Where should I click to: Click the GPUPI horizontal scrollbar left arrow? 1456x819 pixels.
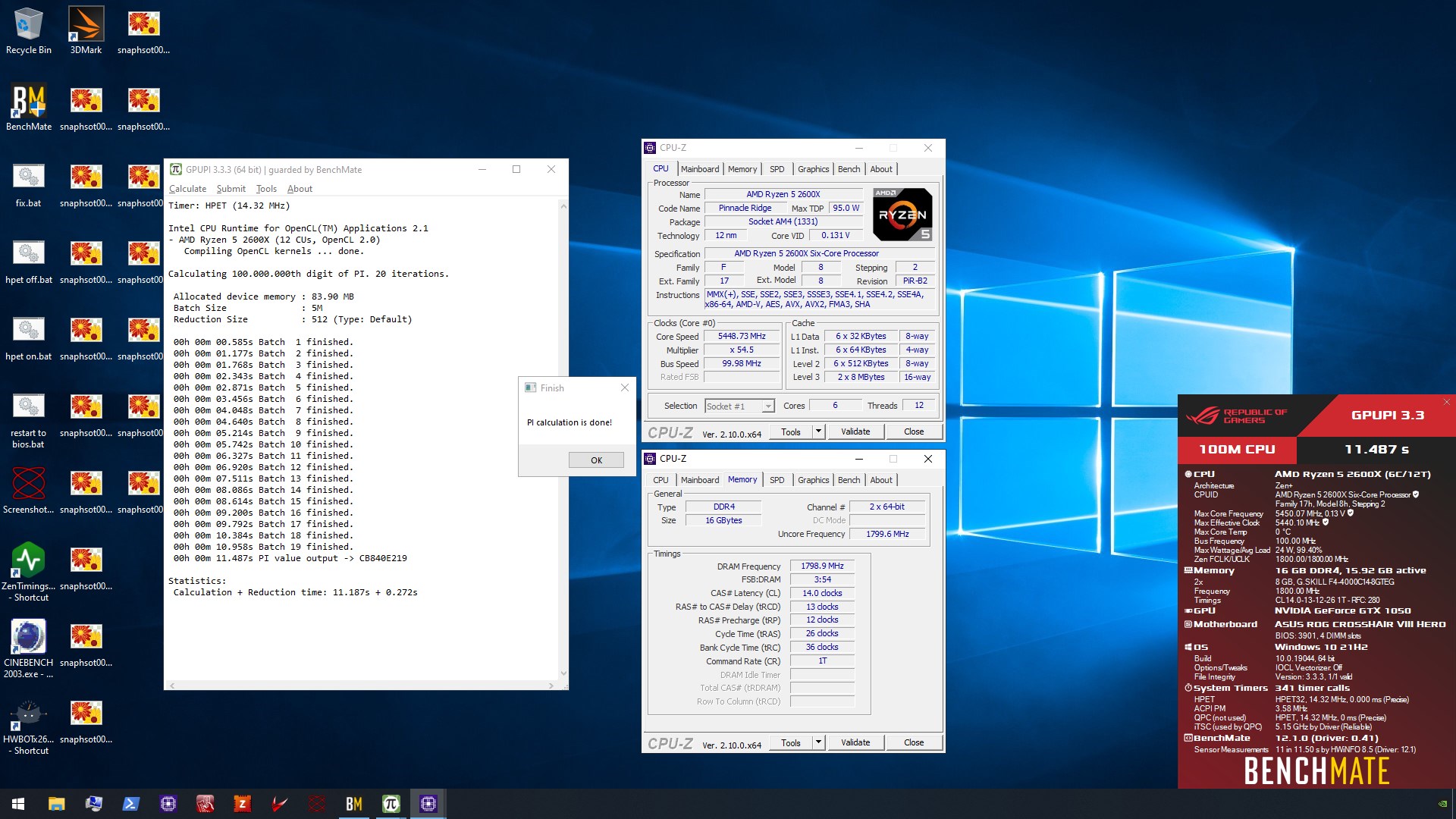coord(172,686)
